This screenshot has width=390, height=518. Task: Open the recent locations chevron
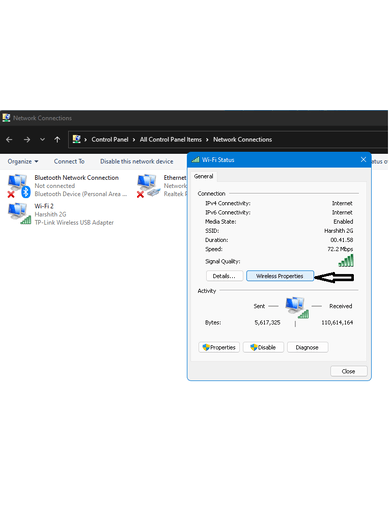point(42,140)
